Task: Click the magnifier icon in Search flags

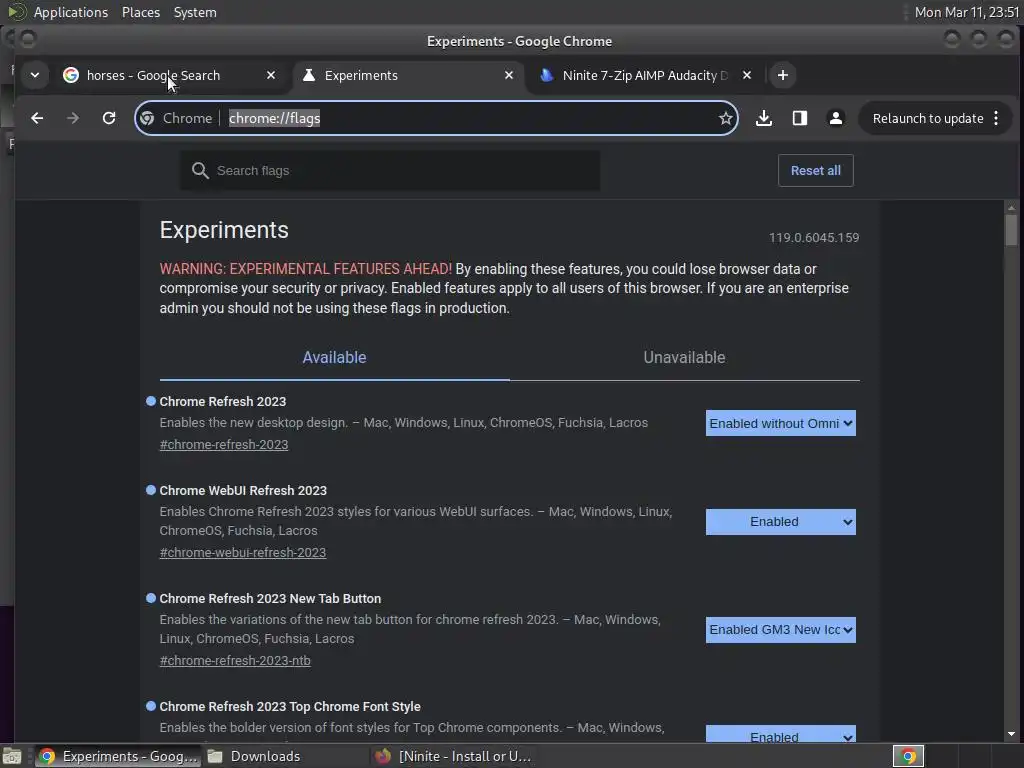Action: pos(200,170)
